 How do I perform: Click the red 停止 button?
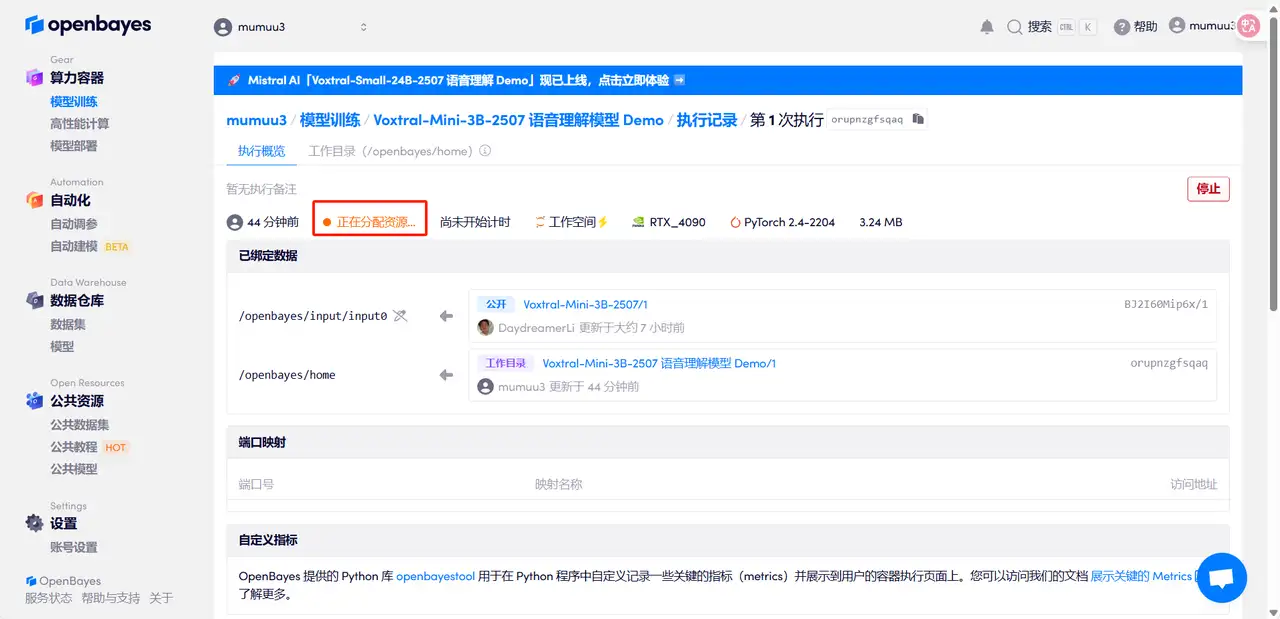point(1208,188)
